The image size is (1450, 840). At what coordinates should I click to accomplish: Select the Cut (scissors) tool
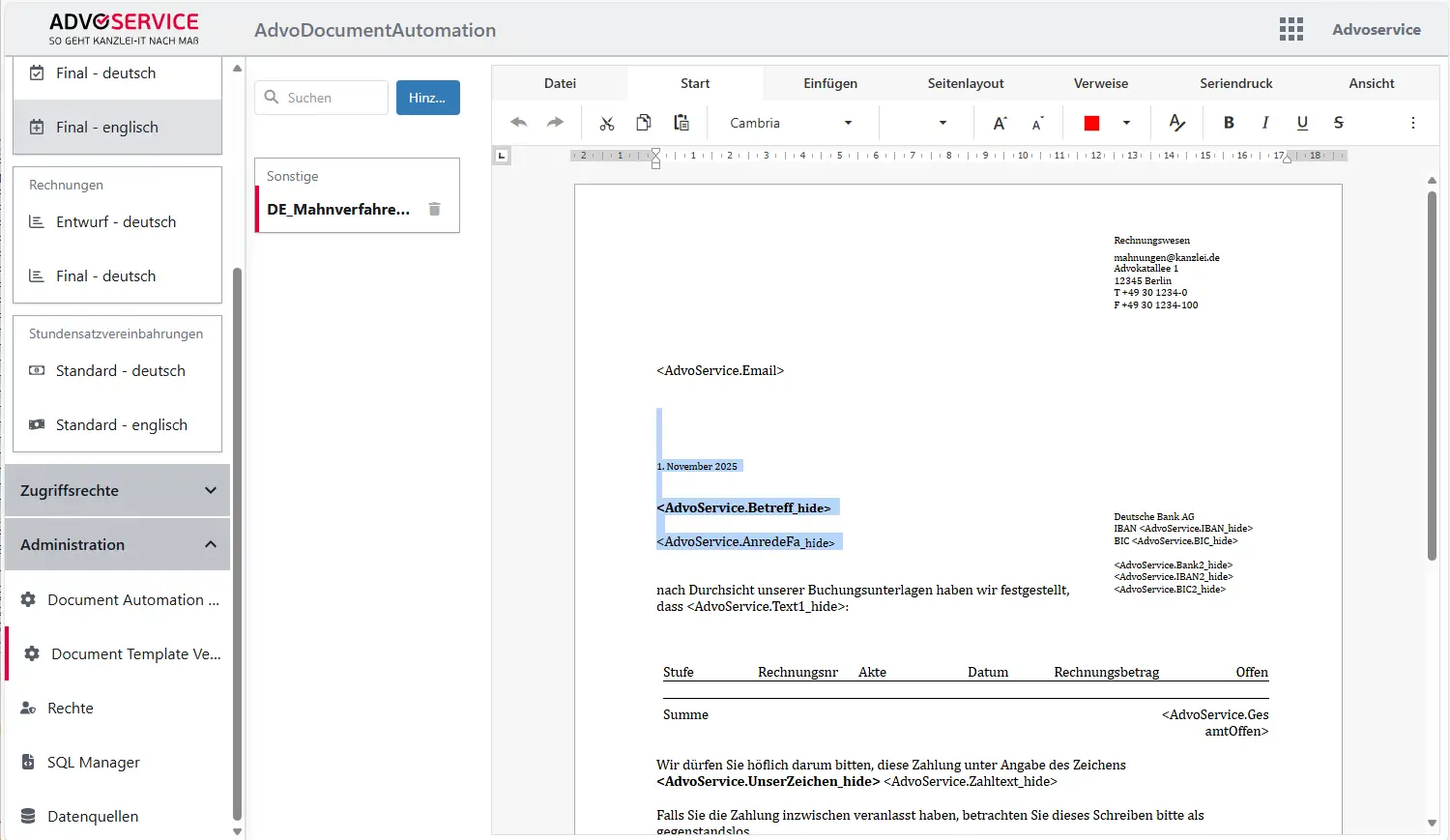pos(606,123)
